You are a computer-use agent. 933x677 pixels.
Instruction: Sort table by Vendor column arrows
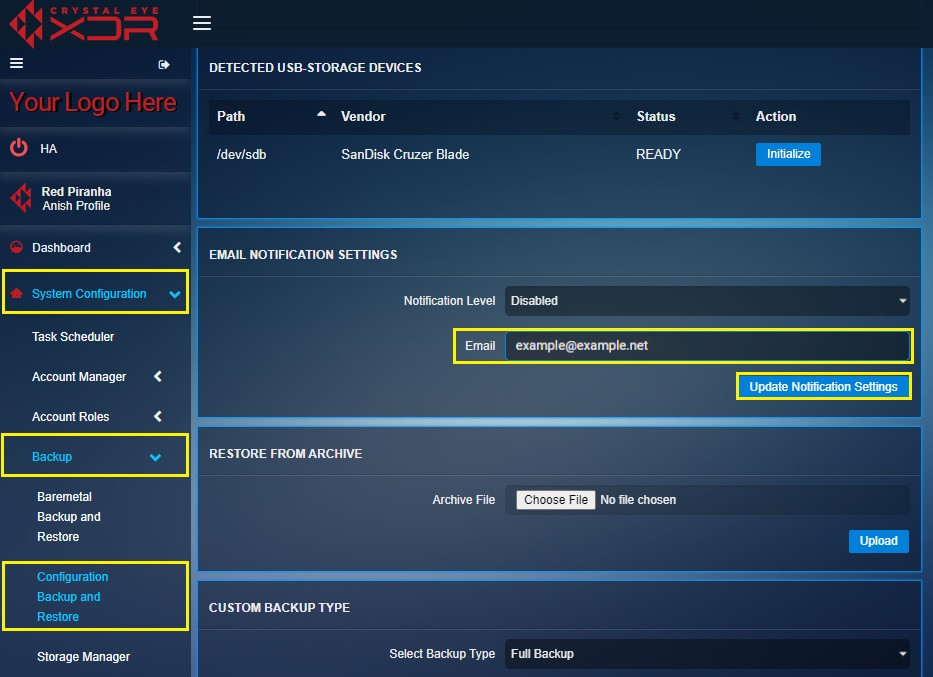pyautogui.click(x=616, y=117)
